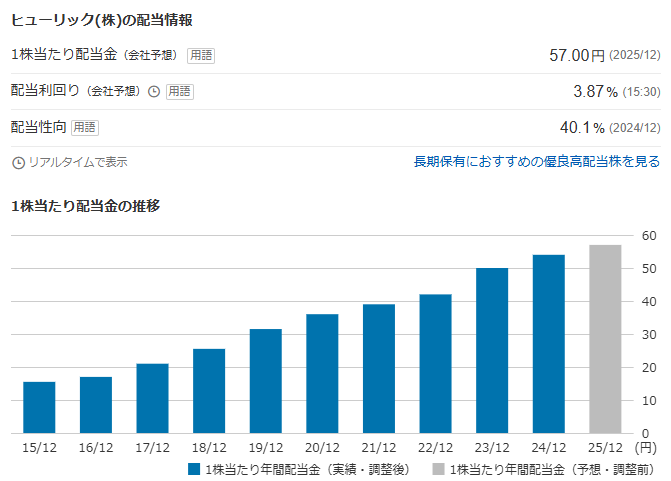671x481 pixels.
Task: Click the ヒューリック(株)の配当情報 heading
Action: pyautogui.click(x=101, y=20)
